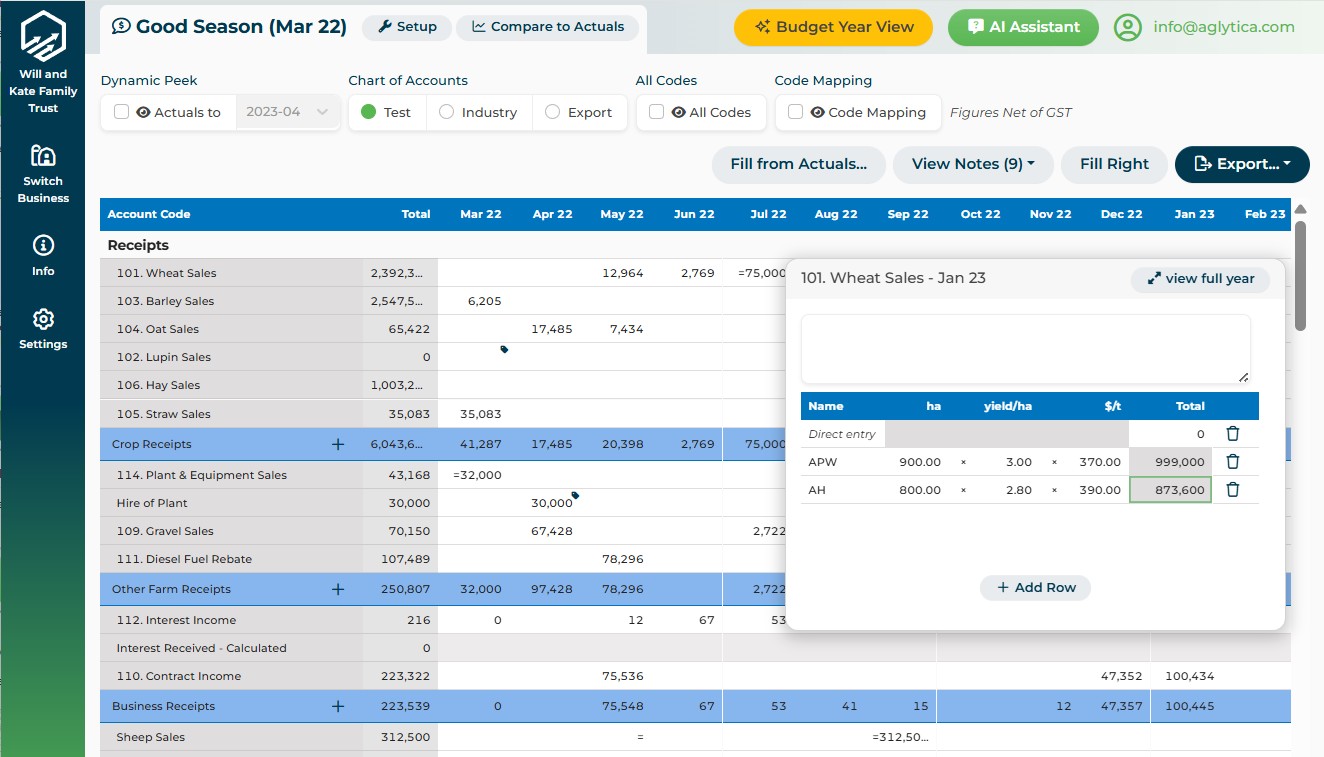
Task: Click the Fill Right button
Action: (x=1114, y=164)
